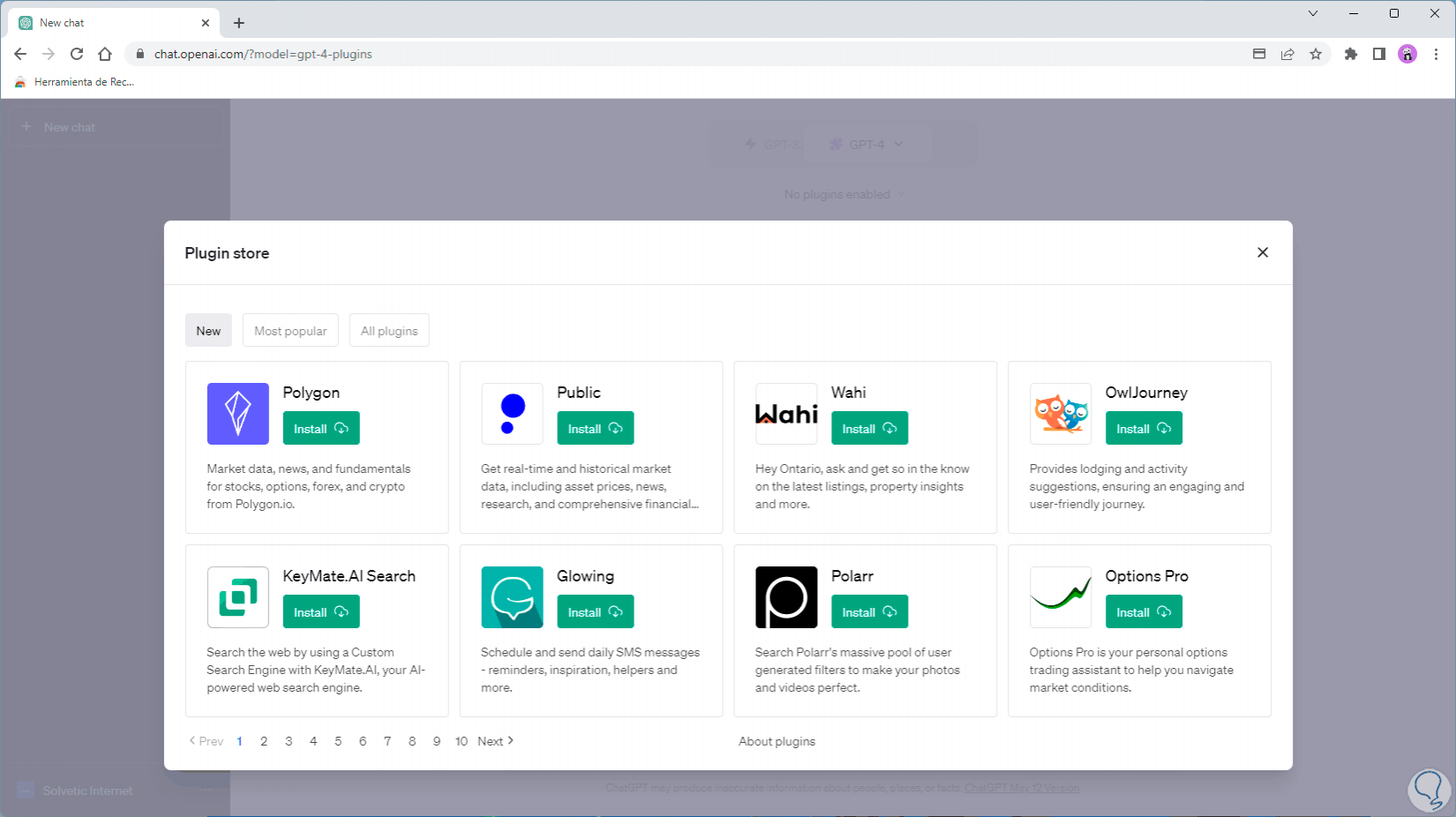This screenshot has width=1456, height=817.
Task: Close the Plugin store dialog
Action: coord(1263,252)
